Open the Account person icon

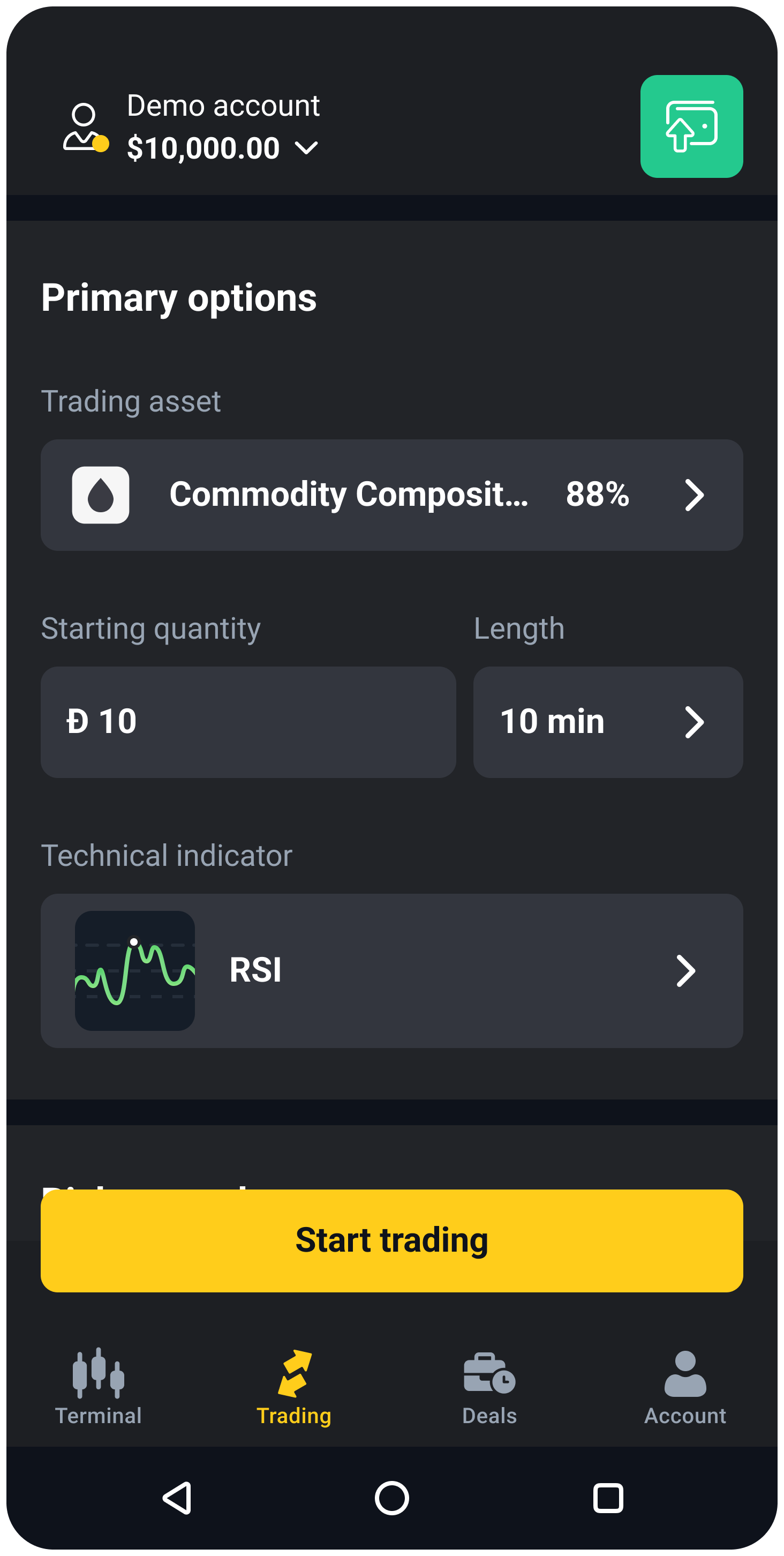point(685,1373)
